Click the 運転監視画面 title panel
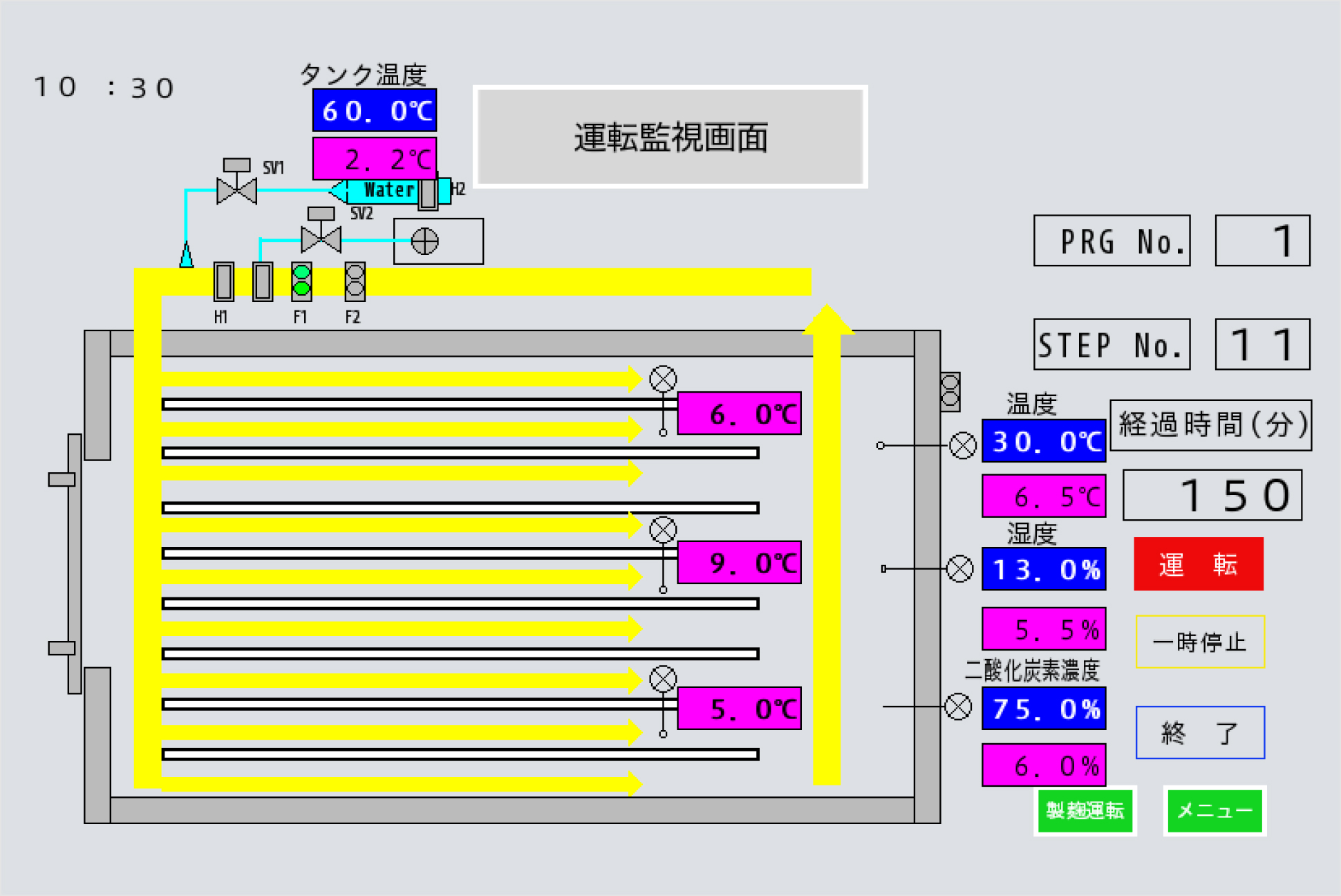 [x=670, y=137]
